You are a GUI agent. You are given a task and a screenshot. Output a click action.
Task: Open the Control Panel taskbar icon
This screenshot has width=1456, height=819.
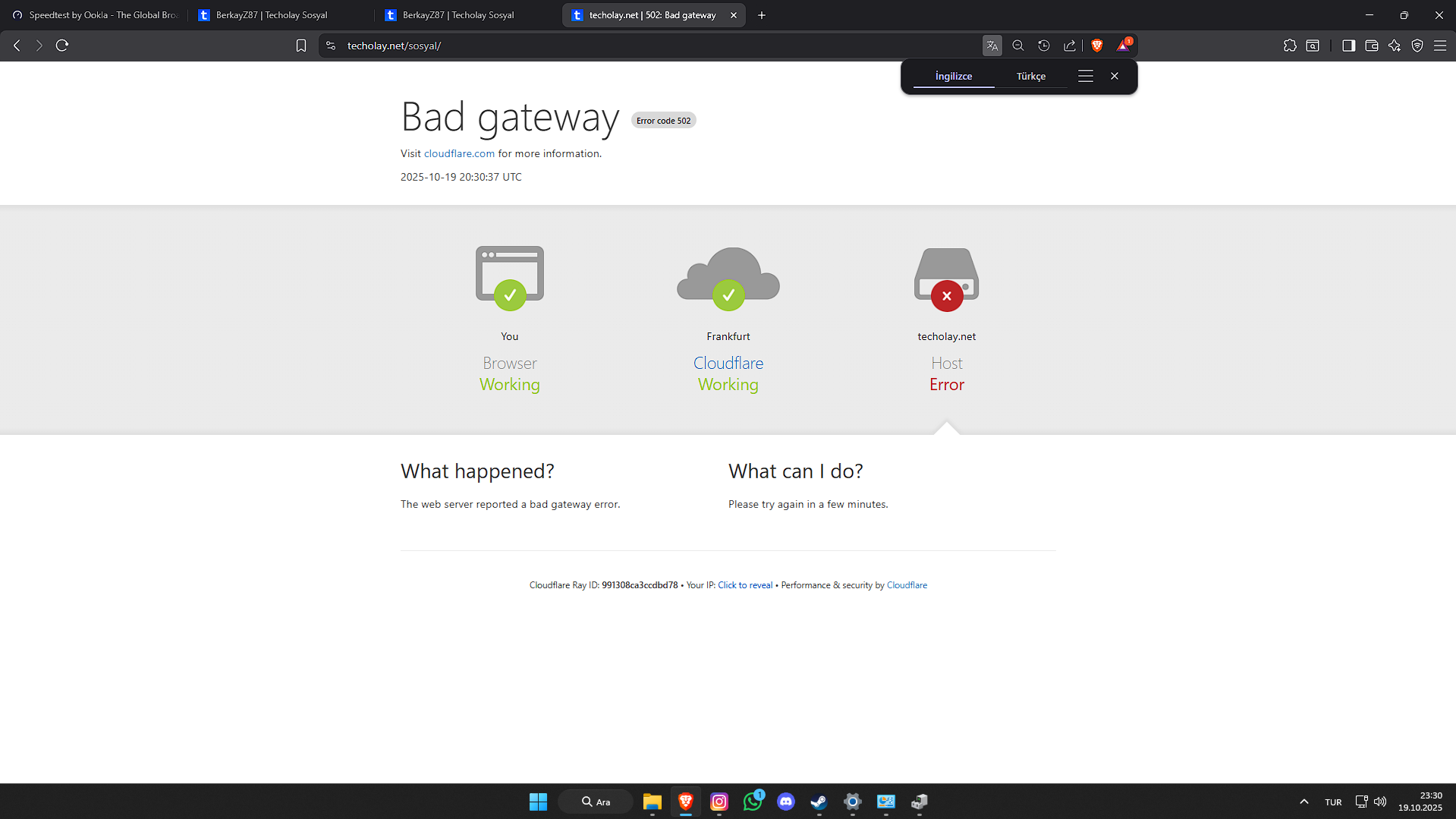(x=886, y=802)
